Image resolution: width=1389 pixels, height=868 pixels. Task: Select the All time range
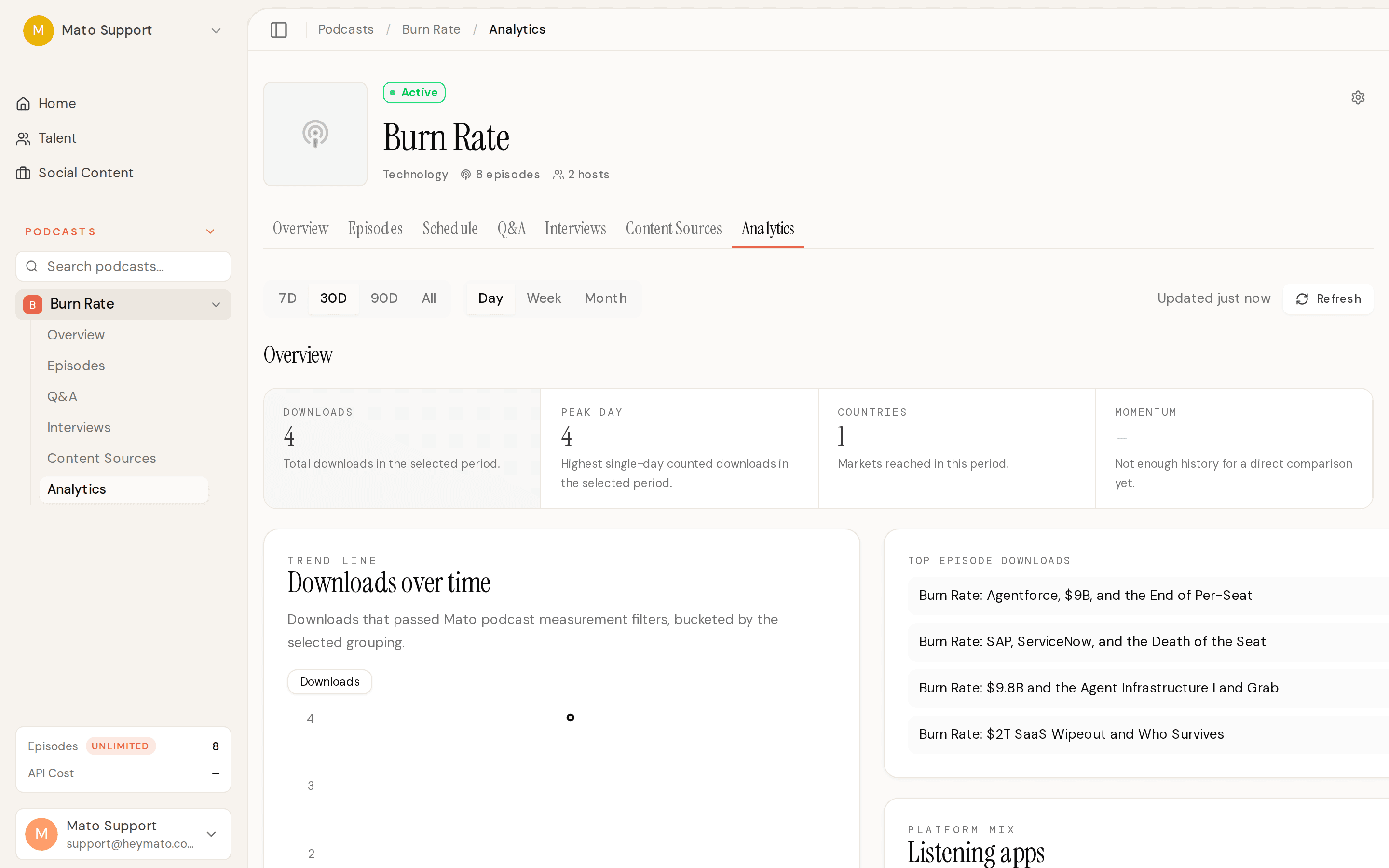429,298
